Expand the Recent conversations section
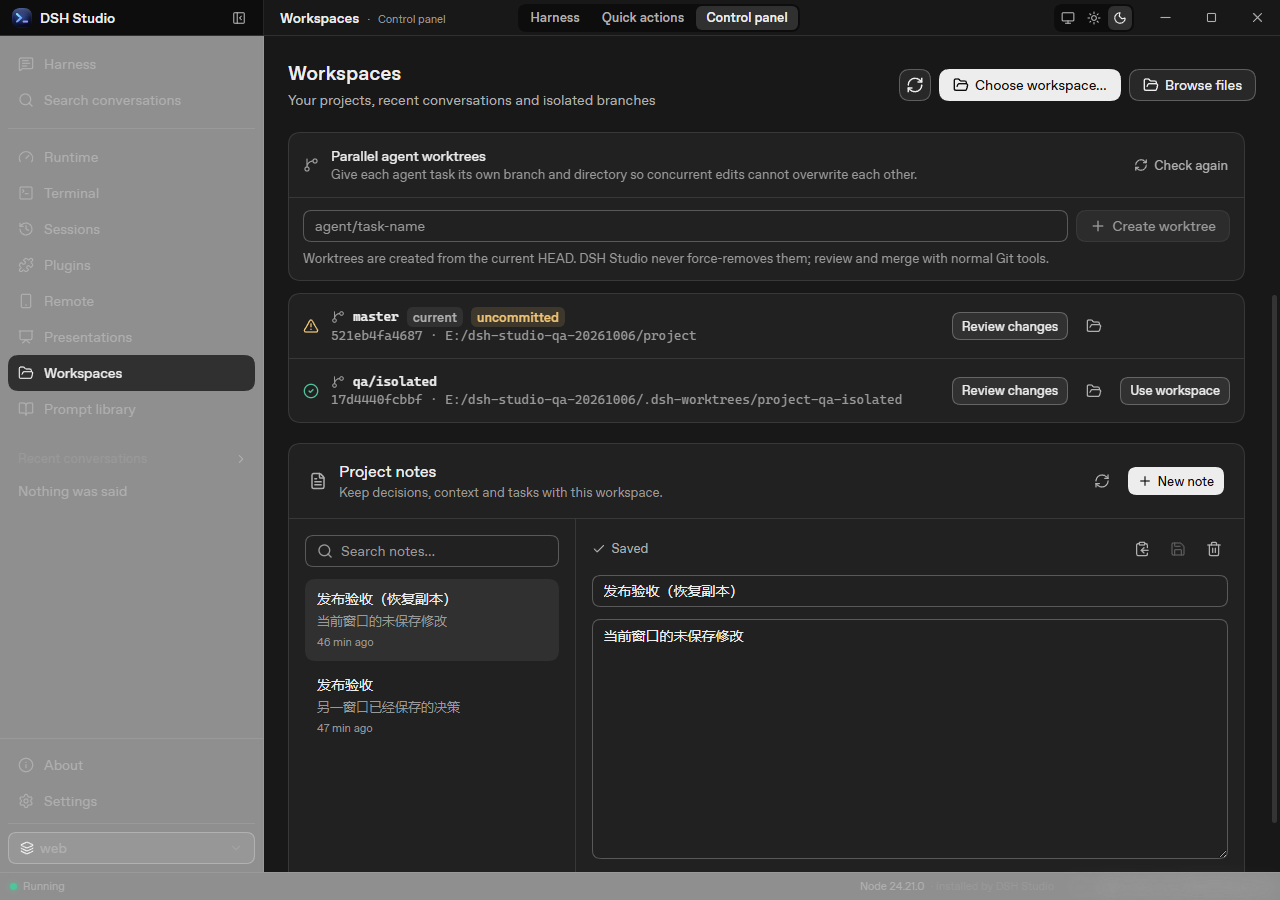The width and height of the screenshot is (1280, 900). pyautogui.click(x=131, y=458)
